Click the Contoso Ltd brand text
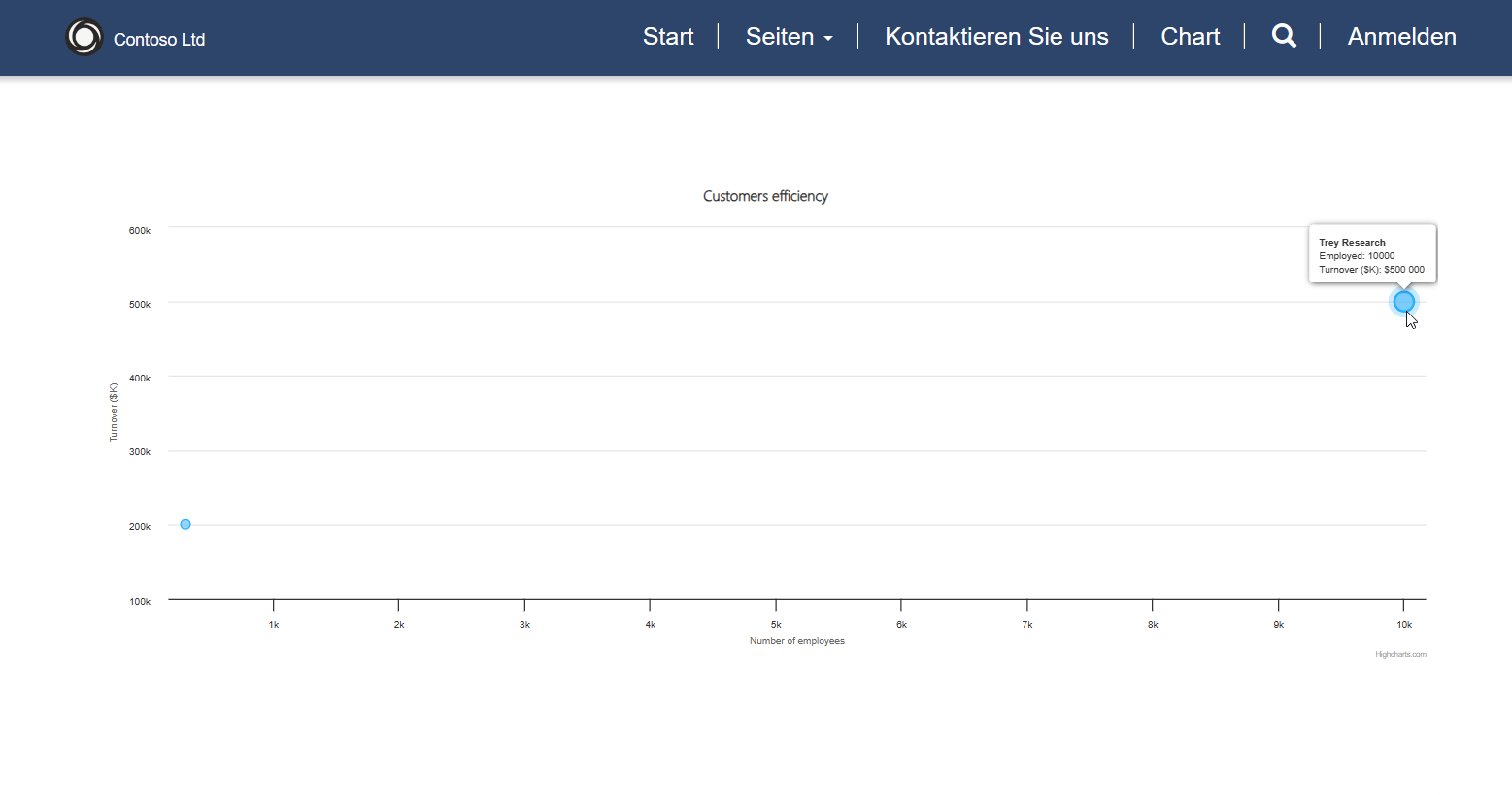The width and height of the screenshot is (1512, 795). pos(159,40)
